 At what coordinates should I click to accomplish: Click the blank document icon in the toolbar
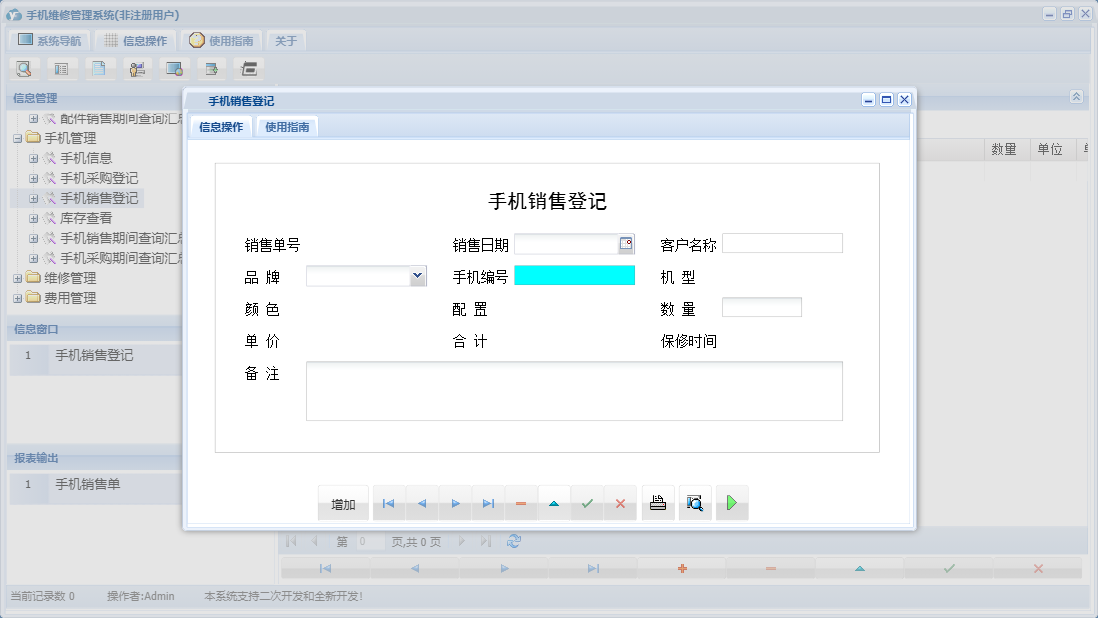coord(99,68)
